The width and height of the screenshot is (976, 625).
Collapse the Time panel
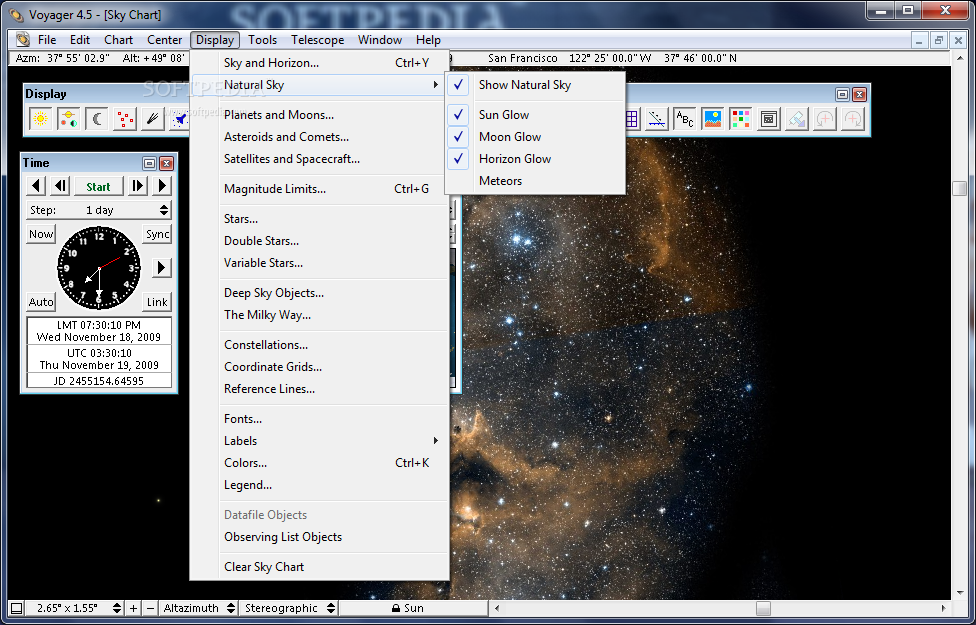pos(149,164)
